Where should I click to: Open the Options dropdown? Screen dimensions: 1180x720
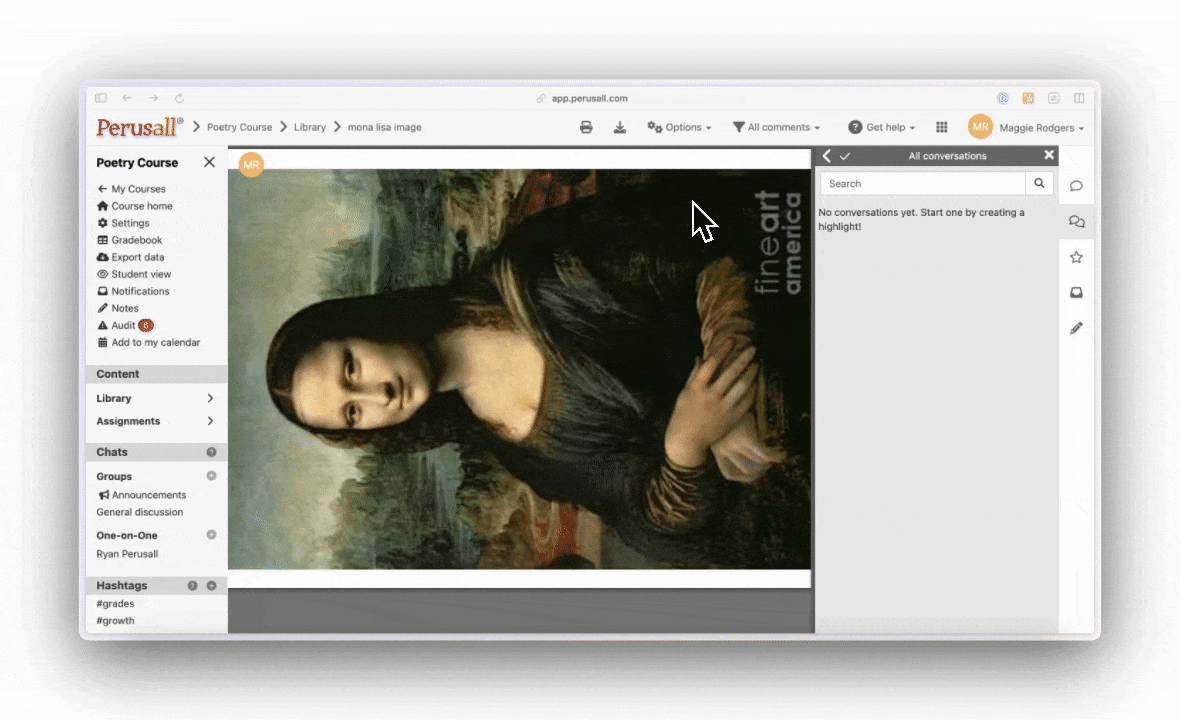click(679, 127)
